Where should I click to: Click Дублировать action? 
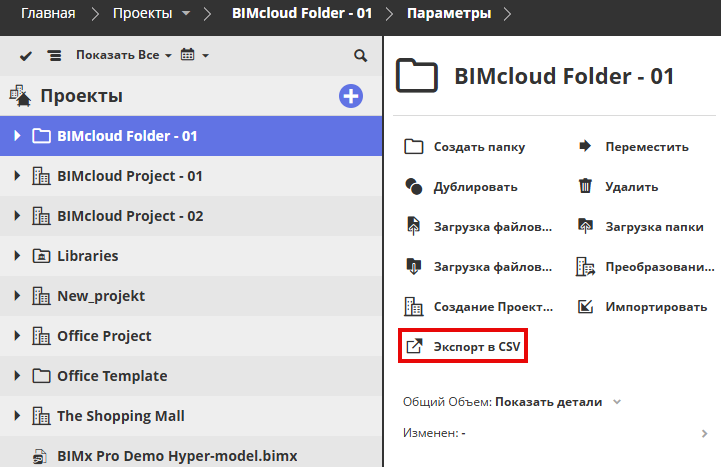(x=461, y=187)
